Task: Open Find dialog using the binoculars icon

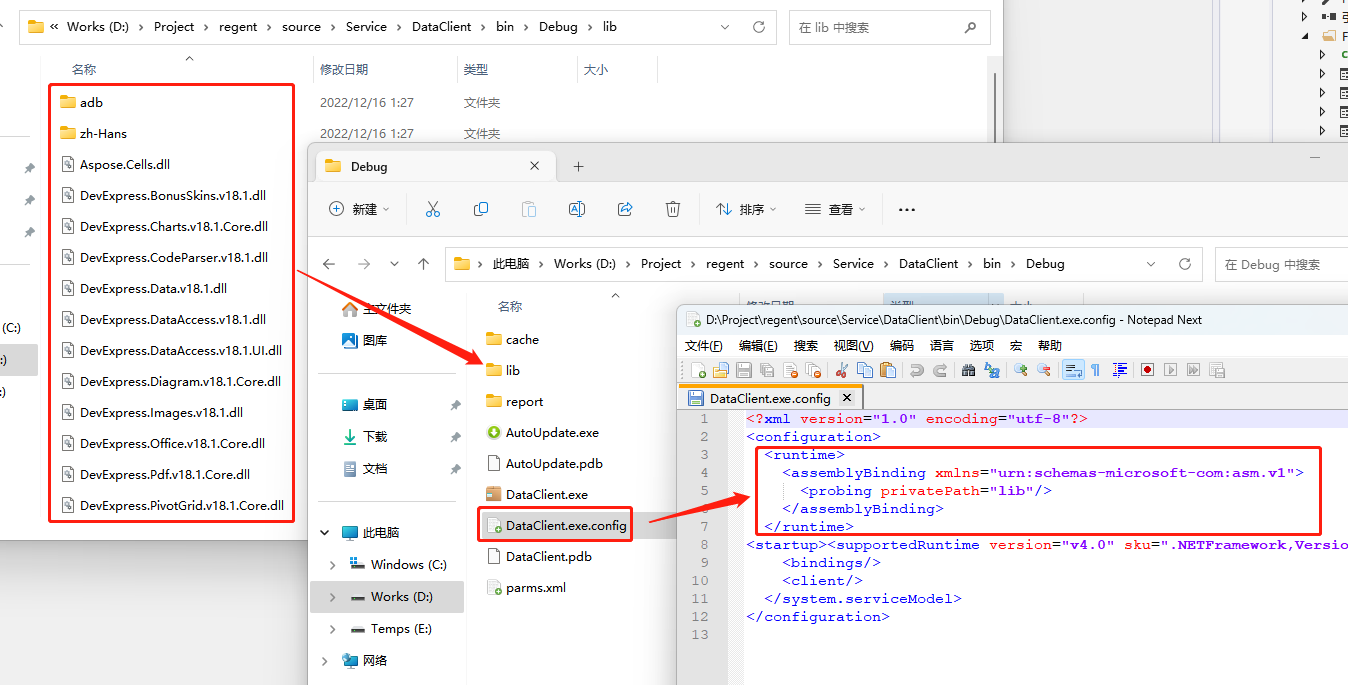Action: (970, 370)
